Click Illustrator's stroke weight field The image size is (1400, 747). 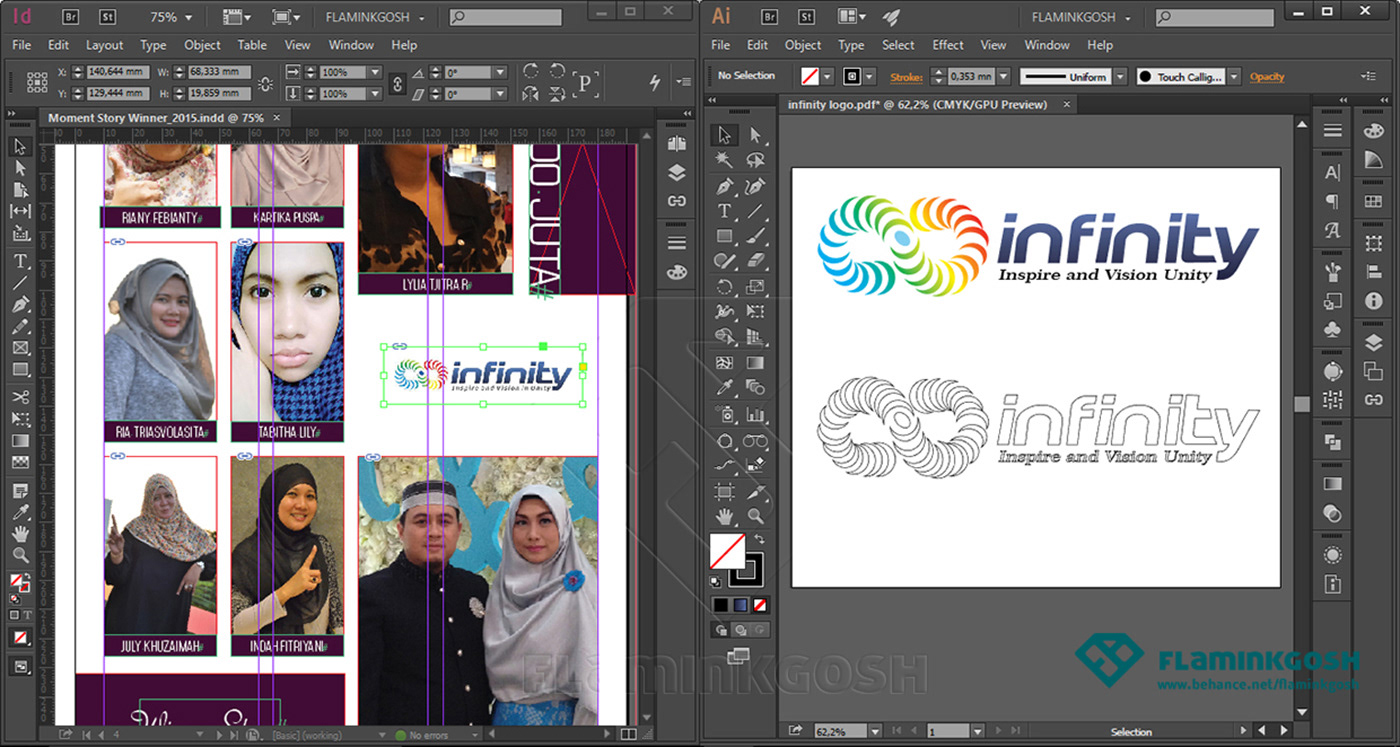tap(971, 76)
